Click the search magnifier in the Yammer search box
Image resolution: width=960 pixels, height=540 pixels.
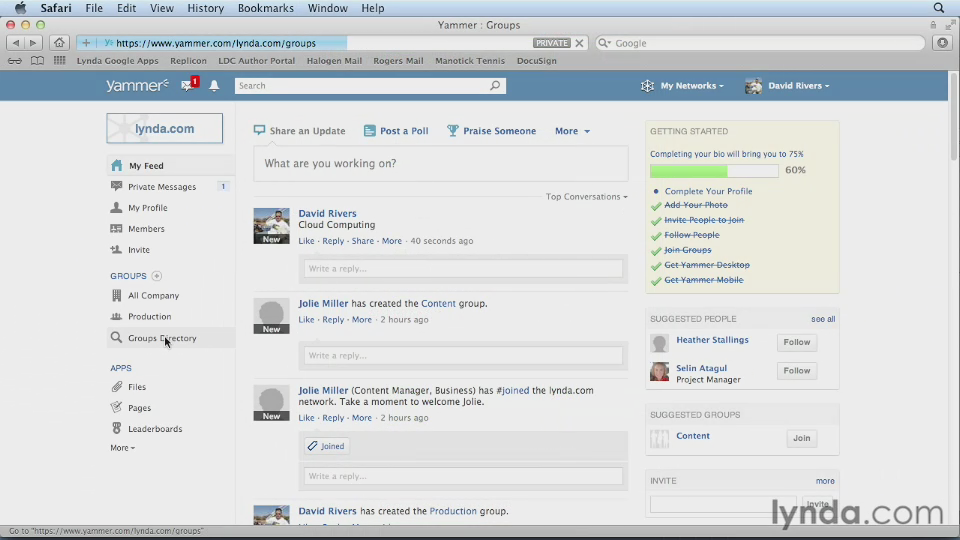(x=495, y=86)
